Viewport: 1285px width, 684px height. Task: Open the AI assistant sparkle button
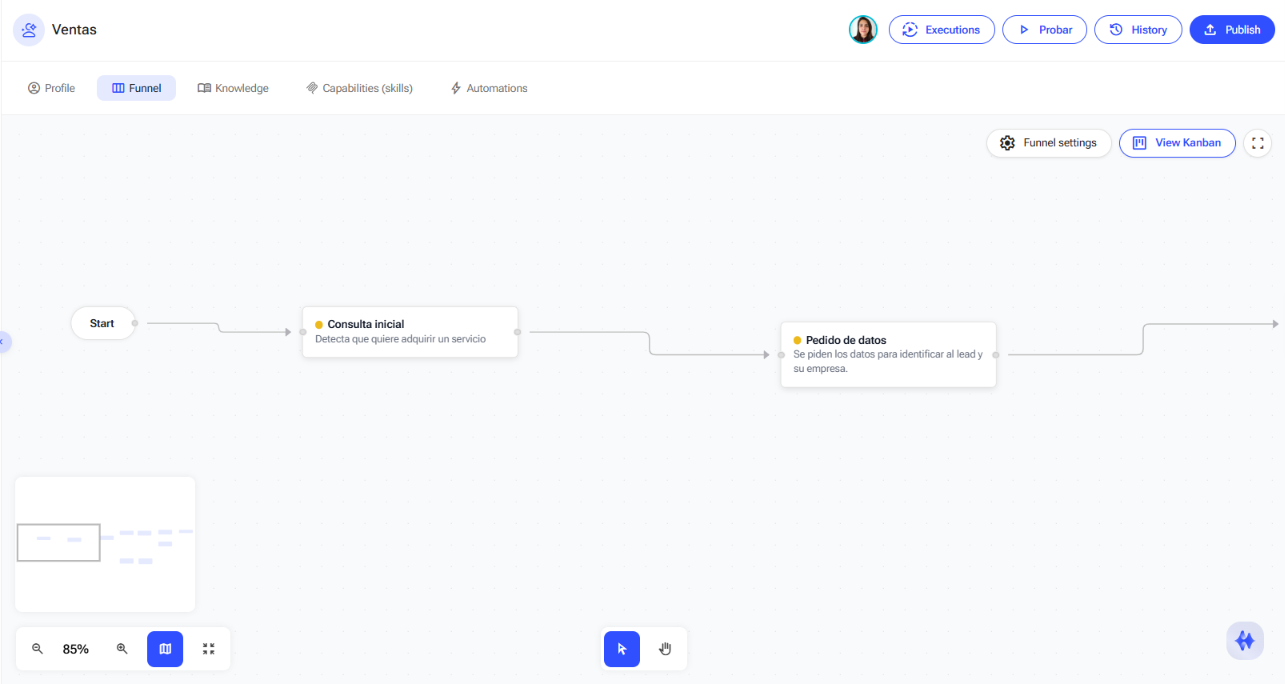click(x=1245, y=641)
